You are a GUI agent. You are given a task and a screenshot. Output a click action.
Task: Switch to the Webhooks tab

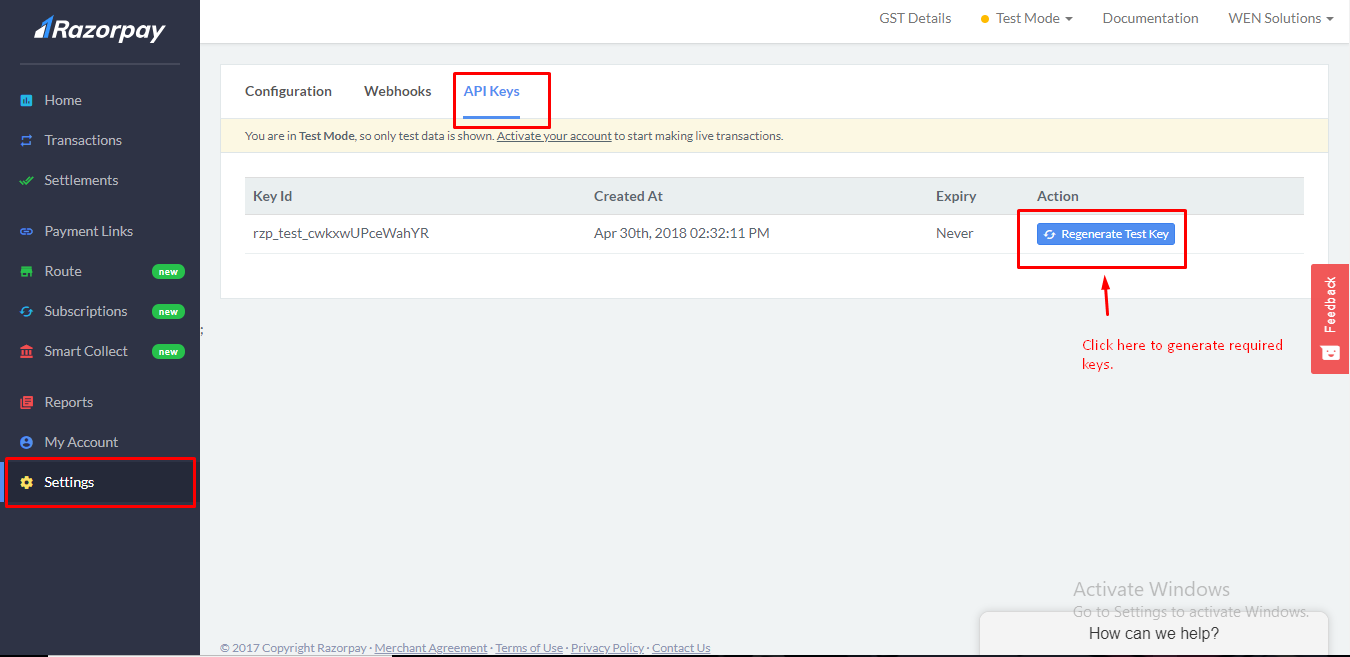[x=397, y=91]
